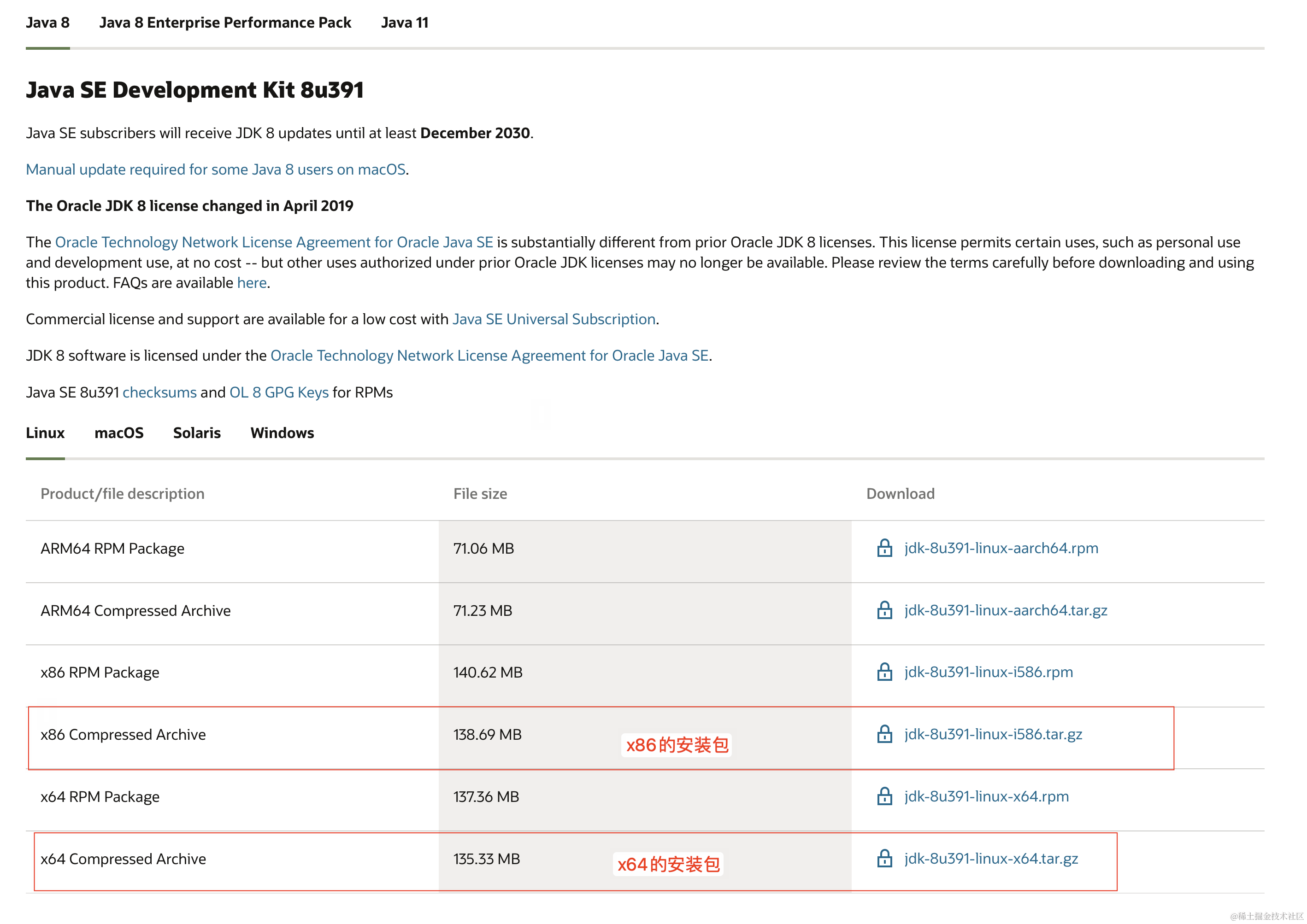The width and height of the screenshot is (1307, 924).
Task: Switch to the macOS downloads tab
Action: point(119,433)
